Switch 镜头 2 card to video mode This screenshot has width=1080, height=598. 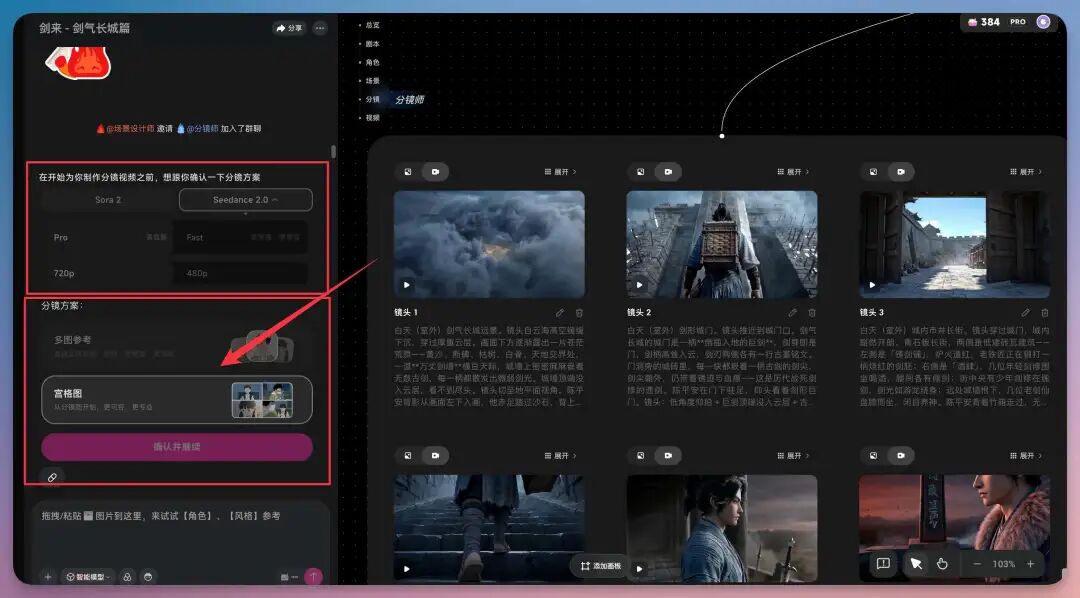[x=668, y=172]
